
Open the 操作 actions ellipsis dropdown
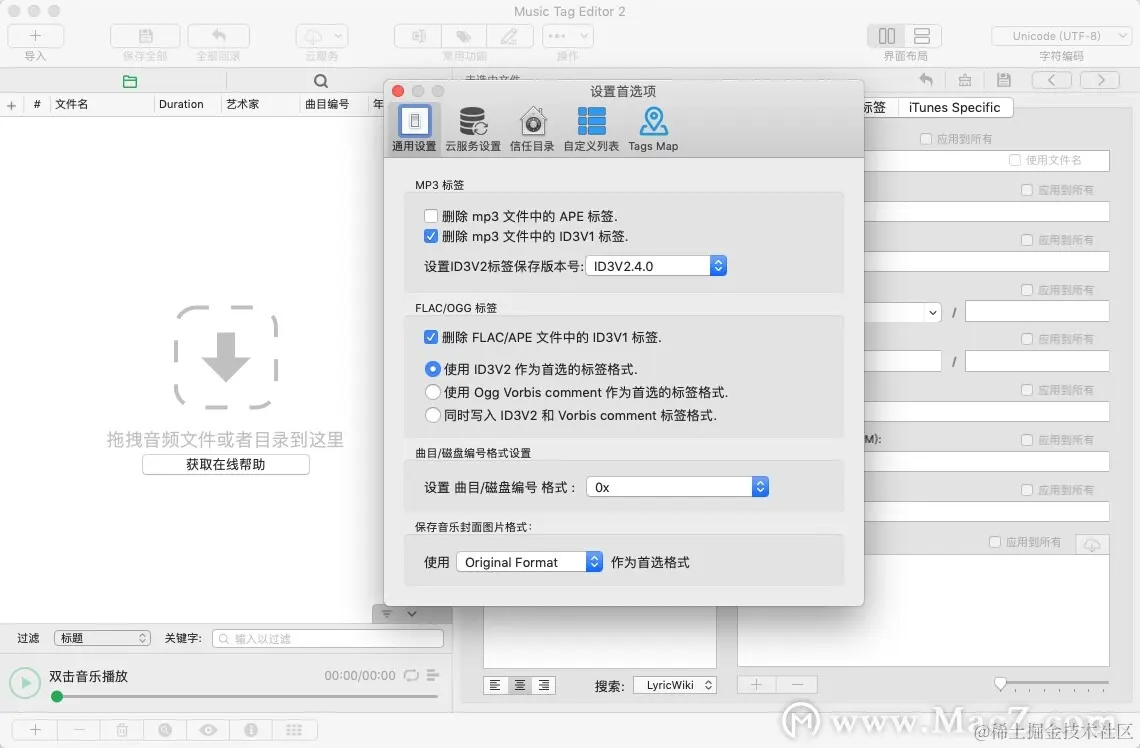click(567, 36)
